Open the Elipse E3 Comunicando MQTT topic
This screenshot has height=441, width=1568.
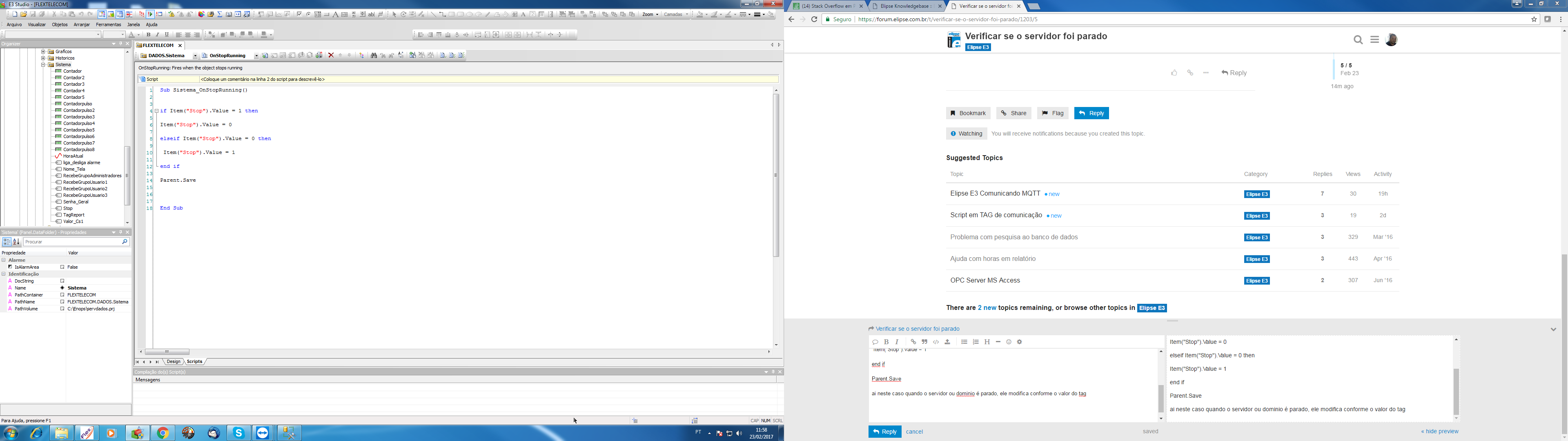coord(995,194)
